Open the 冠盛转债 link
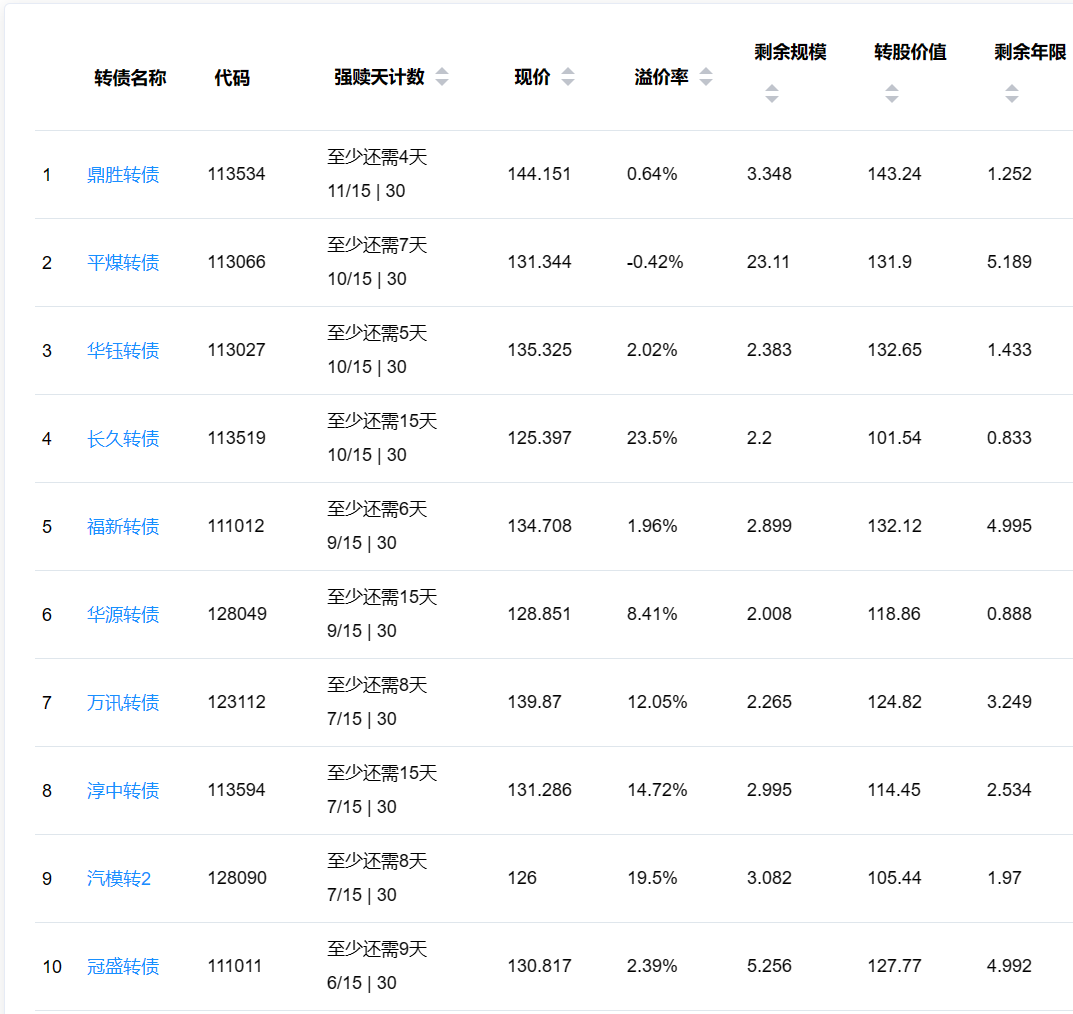 coord(123,967)
